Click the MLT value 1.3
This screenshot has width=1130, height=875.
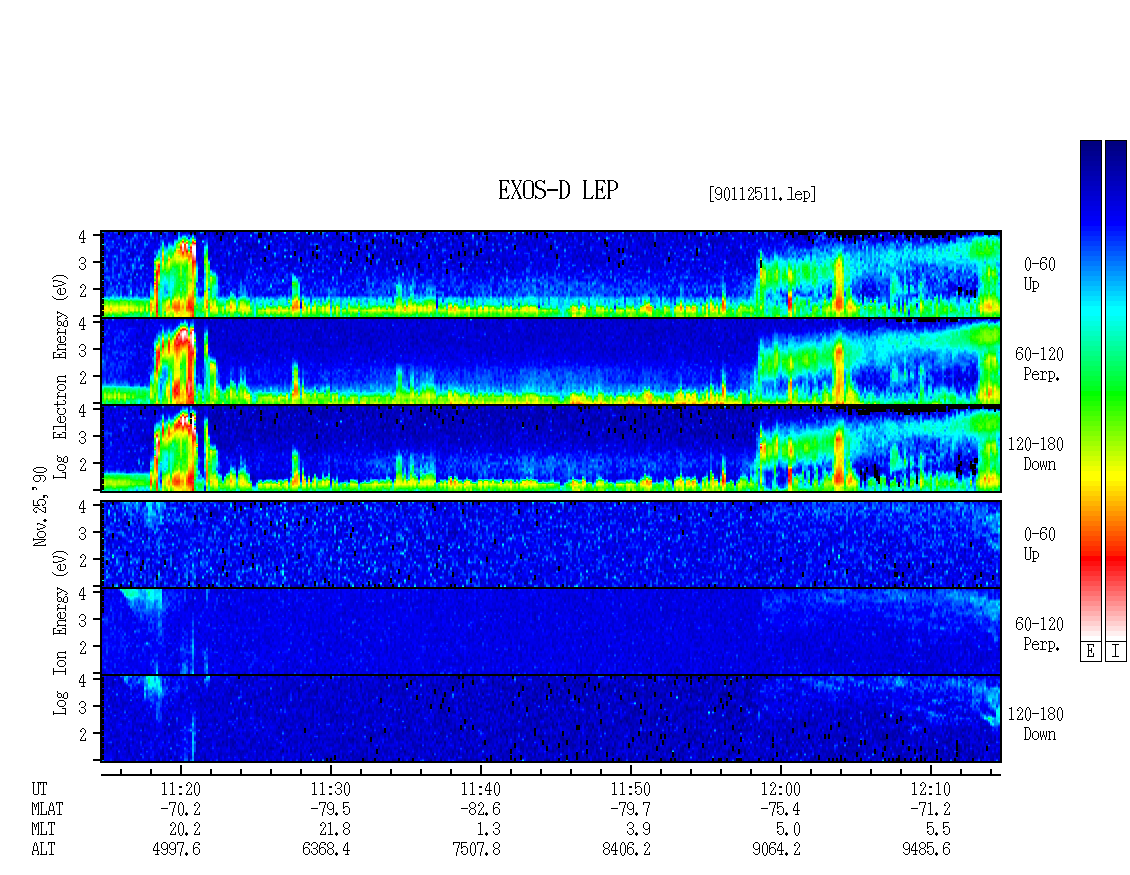[x=489, y=830]
